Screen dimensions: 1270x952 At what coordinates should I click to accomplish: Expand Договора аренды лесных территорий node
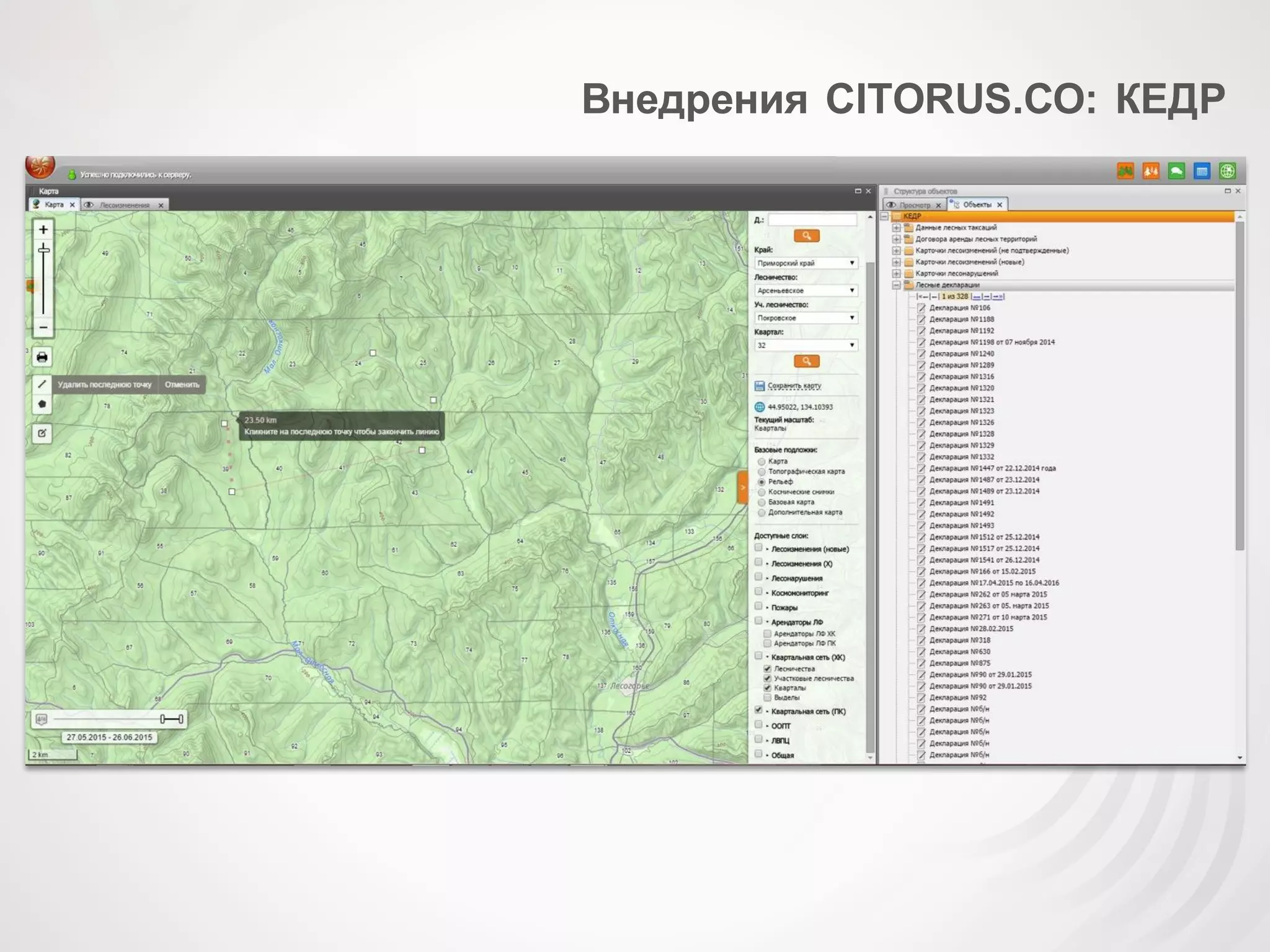pos(896,239)
